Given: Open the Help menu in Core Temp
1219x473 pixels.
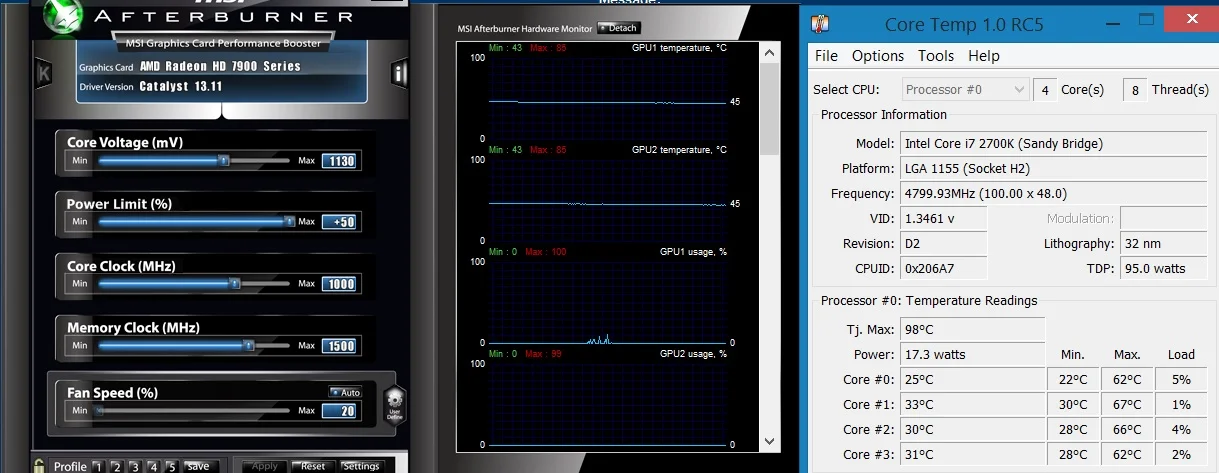Looking at the screenshot, I should point(984,56).
